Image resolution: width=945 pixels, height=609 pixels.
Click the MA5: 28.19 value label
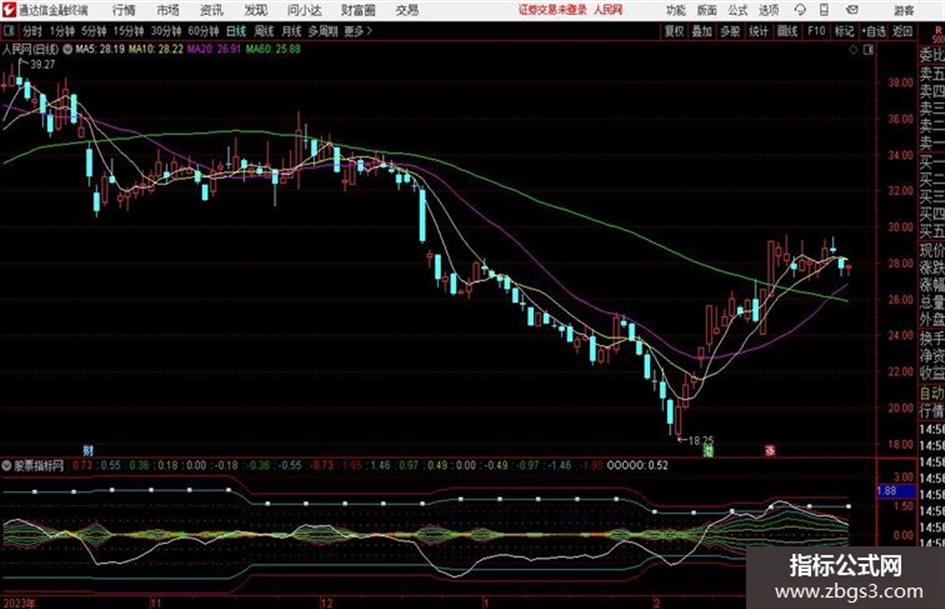[x=100, y=49]
